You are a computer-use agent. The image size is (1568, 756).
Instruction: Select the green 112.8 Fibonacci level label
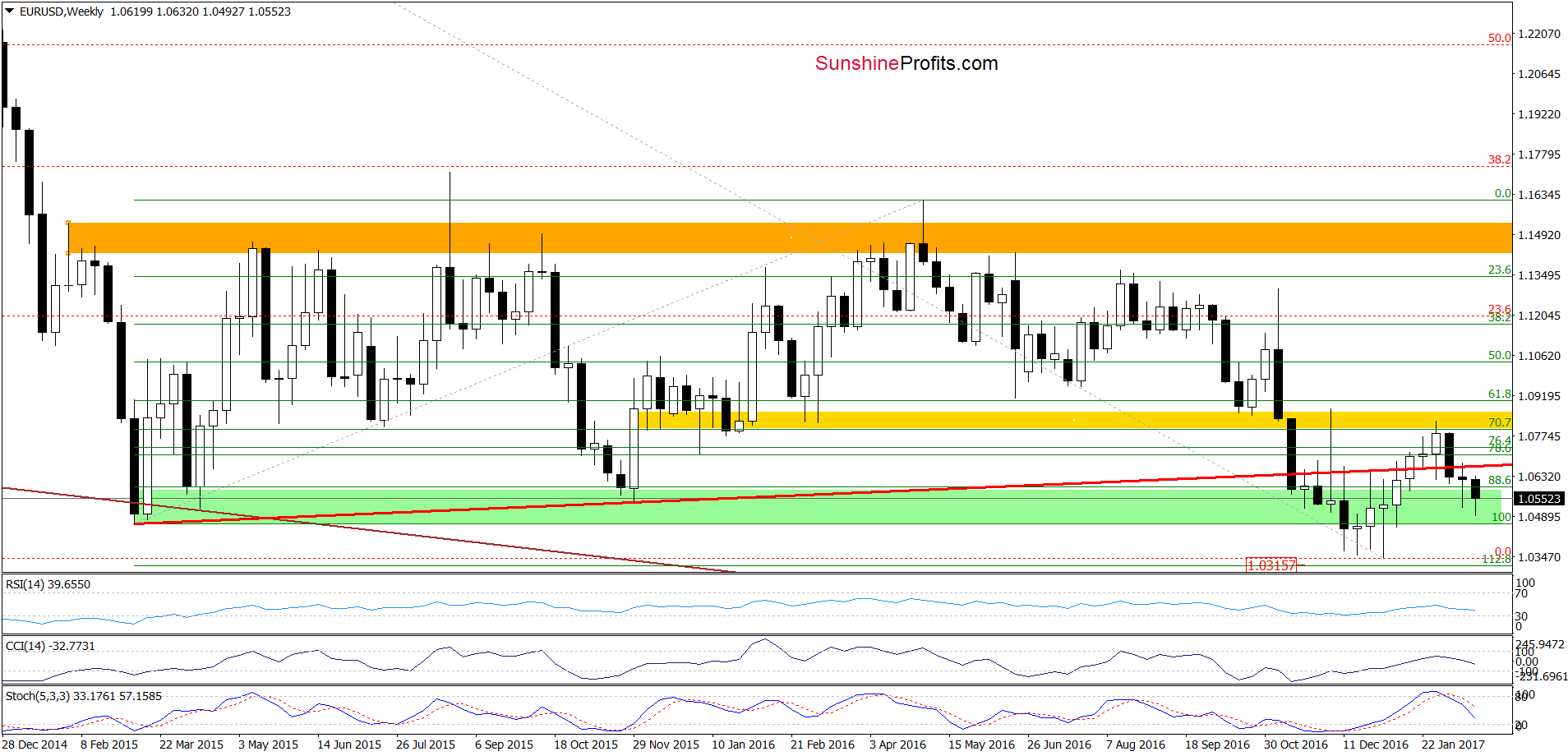(x=1497, y=559)
